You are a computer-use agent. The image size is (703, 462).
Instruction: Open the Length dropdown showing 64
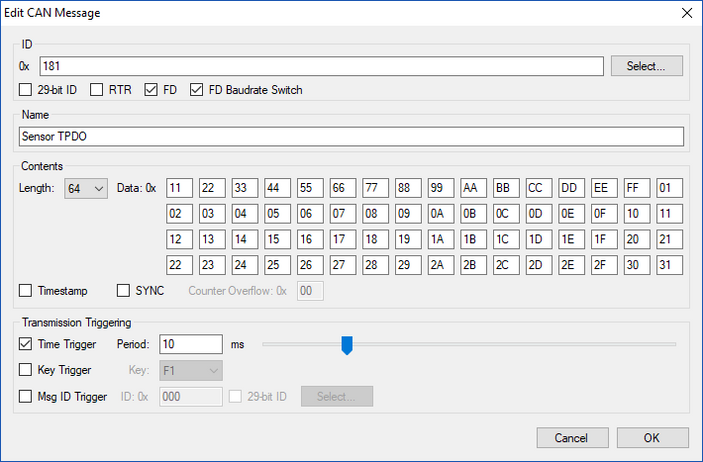point(85,188)
